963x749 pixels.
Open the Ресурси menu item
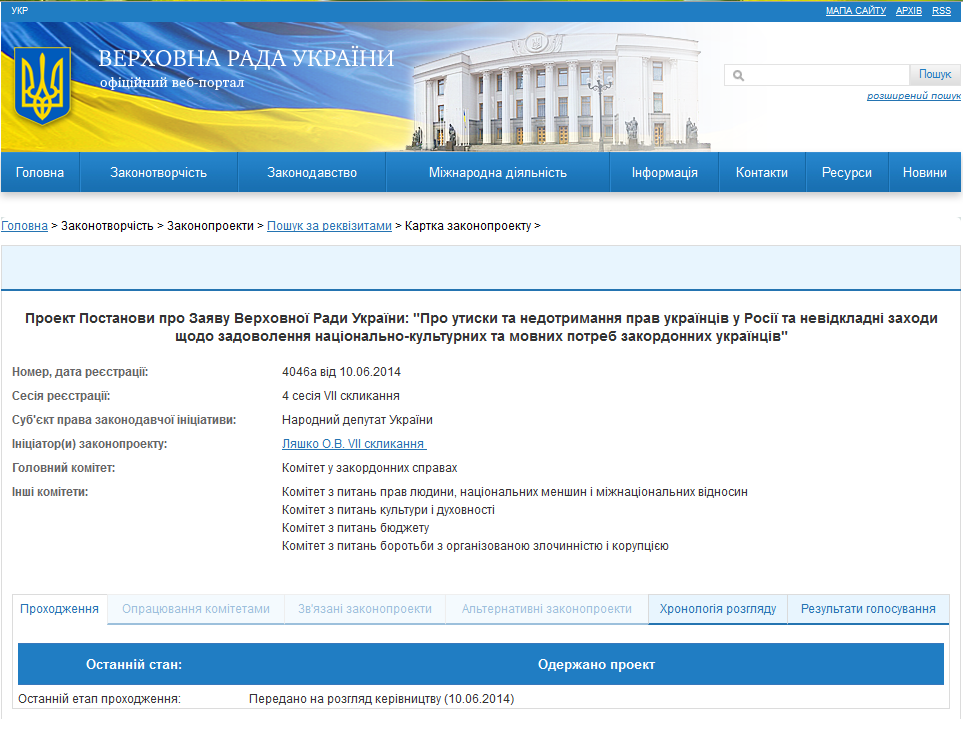pyautogui.click(x=847, y=173)
